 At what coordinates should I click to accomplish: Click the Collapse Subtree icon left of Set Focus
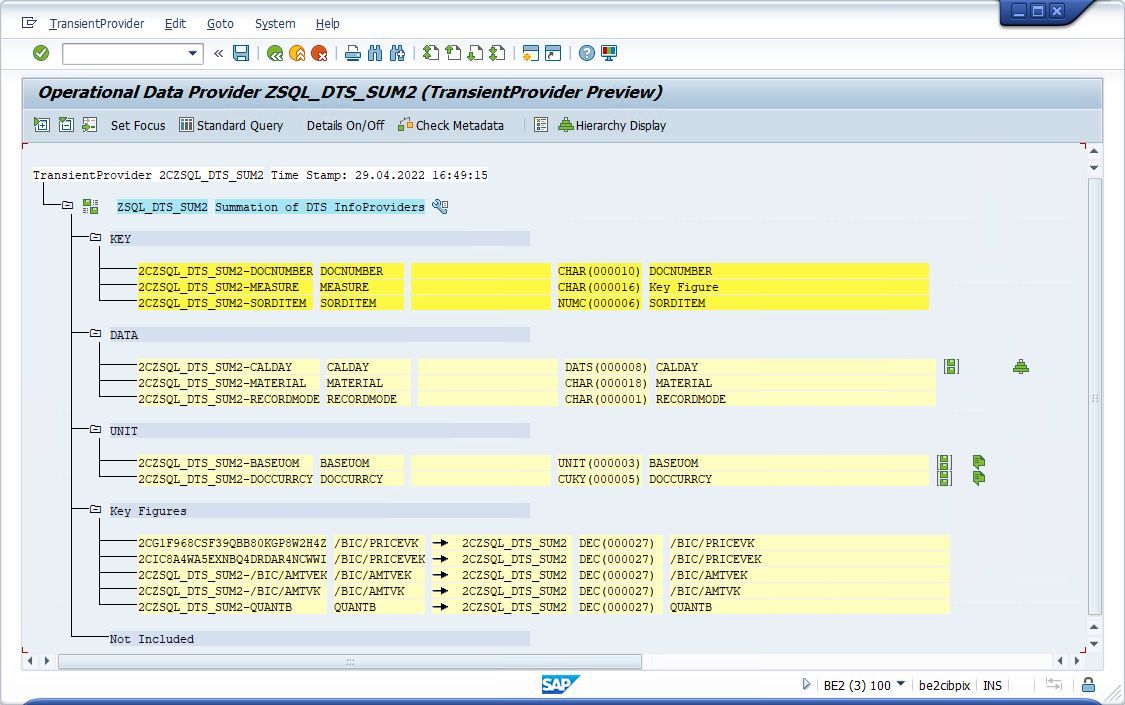[x=66, y=125]
